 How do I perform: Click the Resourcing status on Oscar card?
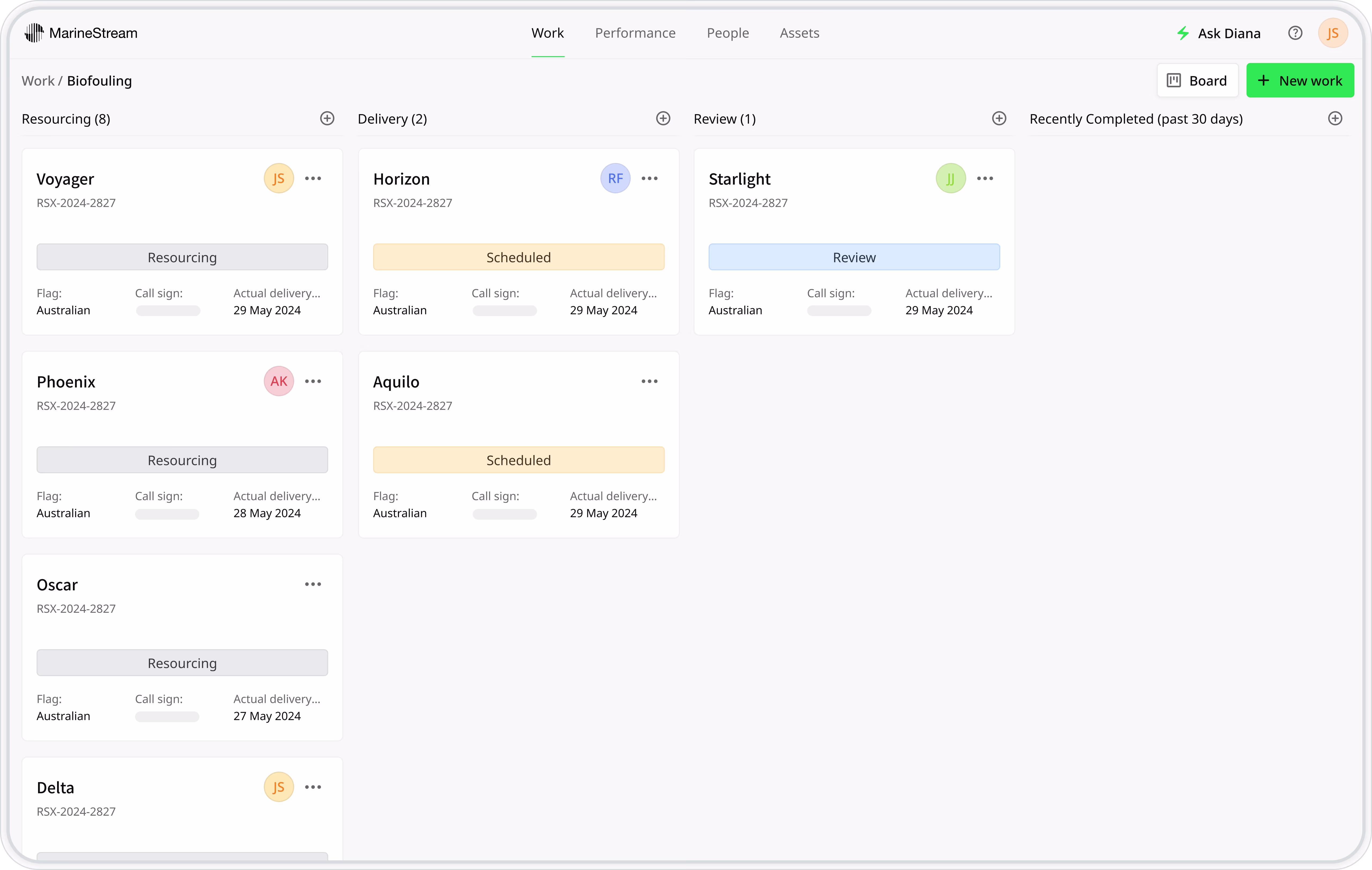pos(182,663)
